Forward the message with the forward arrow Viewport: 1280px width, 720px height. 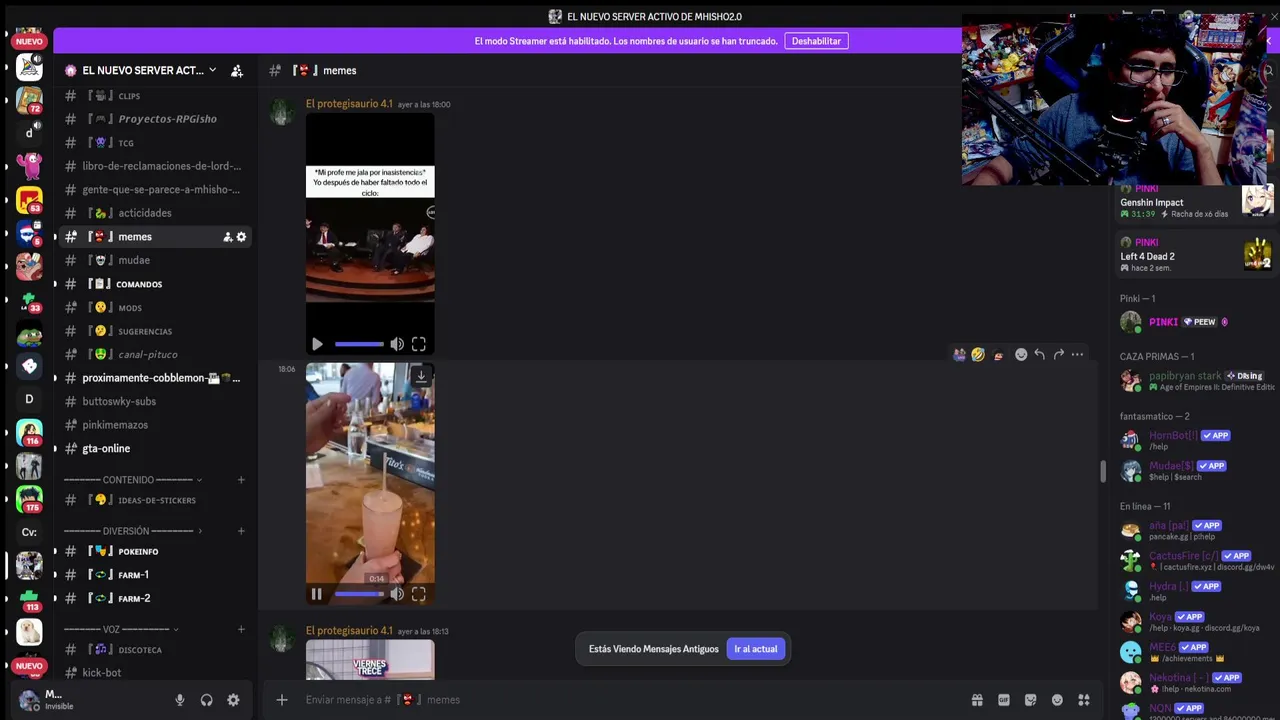click(1059, 354)
